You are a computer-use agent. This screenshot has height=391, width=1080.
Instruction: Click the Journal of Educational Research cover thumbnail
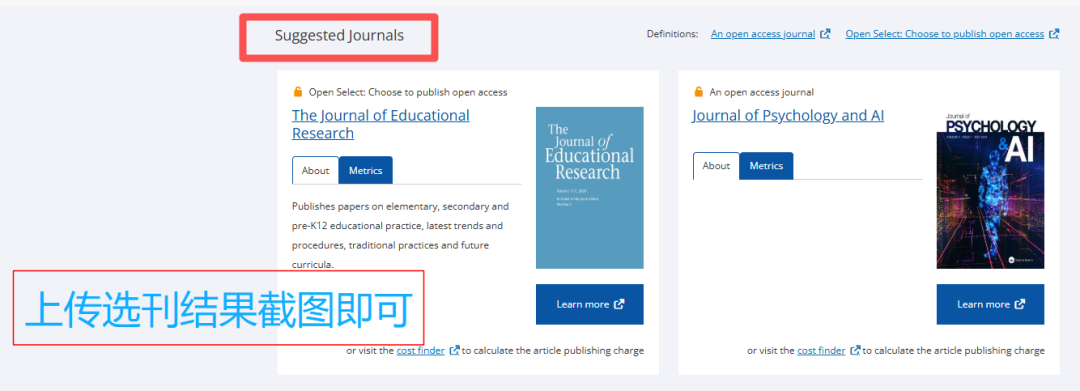(x=590, y=187)
